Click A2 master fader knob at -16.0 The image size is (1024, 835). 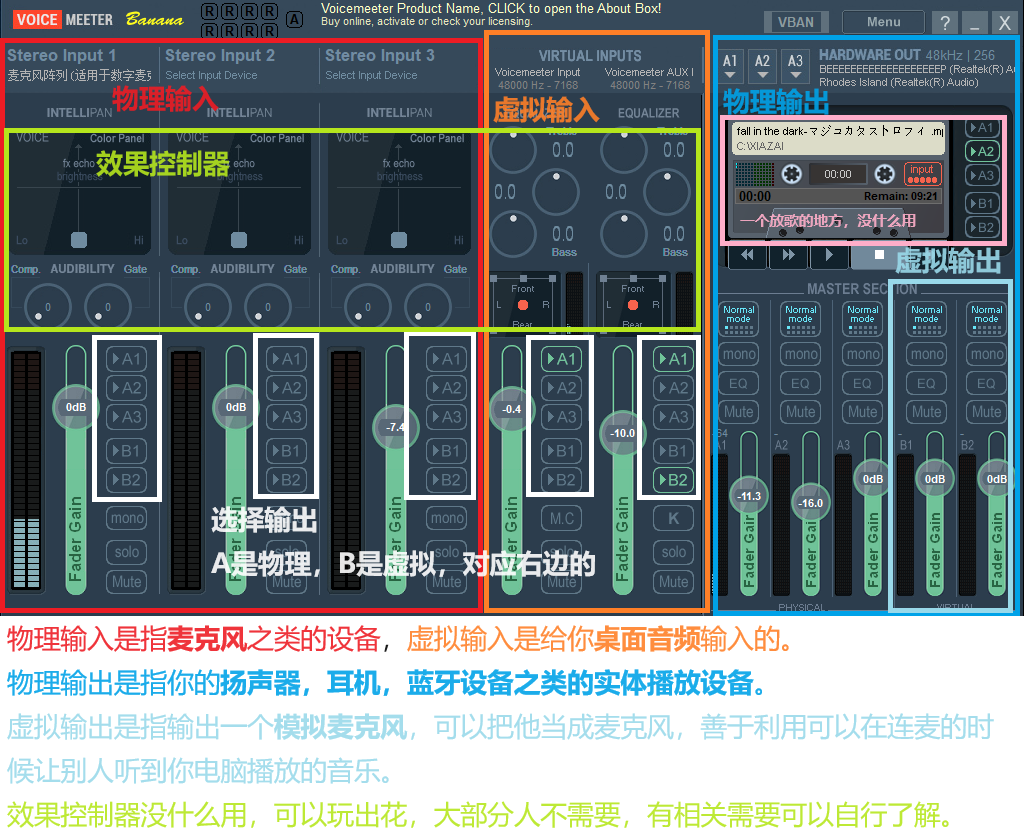(810, 503)
